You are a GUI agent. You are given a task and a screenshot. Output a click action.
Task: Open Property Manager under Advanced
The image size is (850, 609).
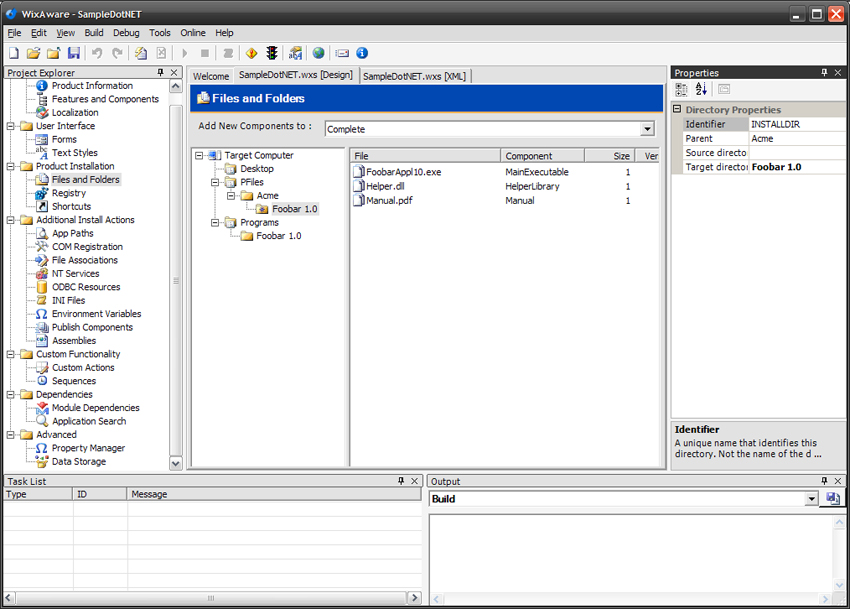(x=88, y=448)
